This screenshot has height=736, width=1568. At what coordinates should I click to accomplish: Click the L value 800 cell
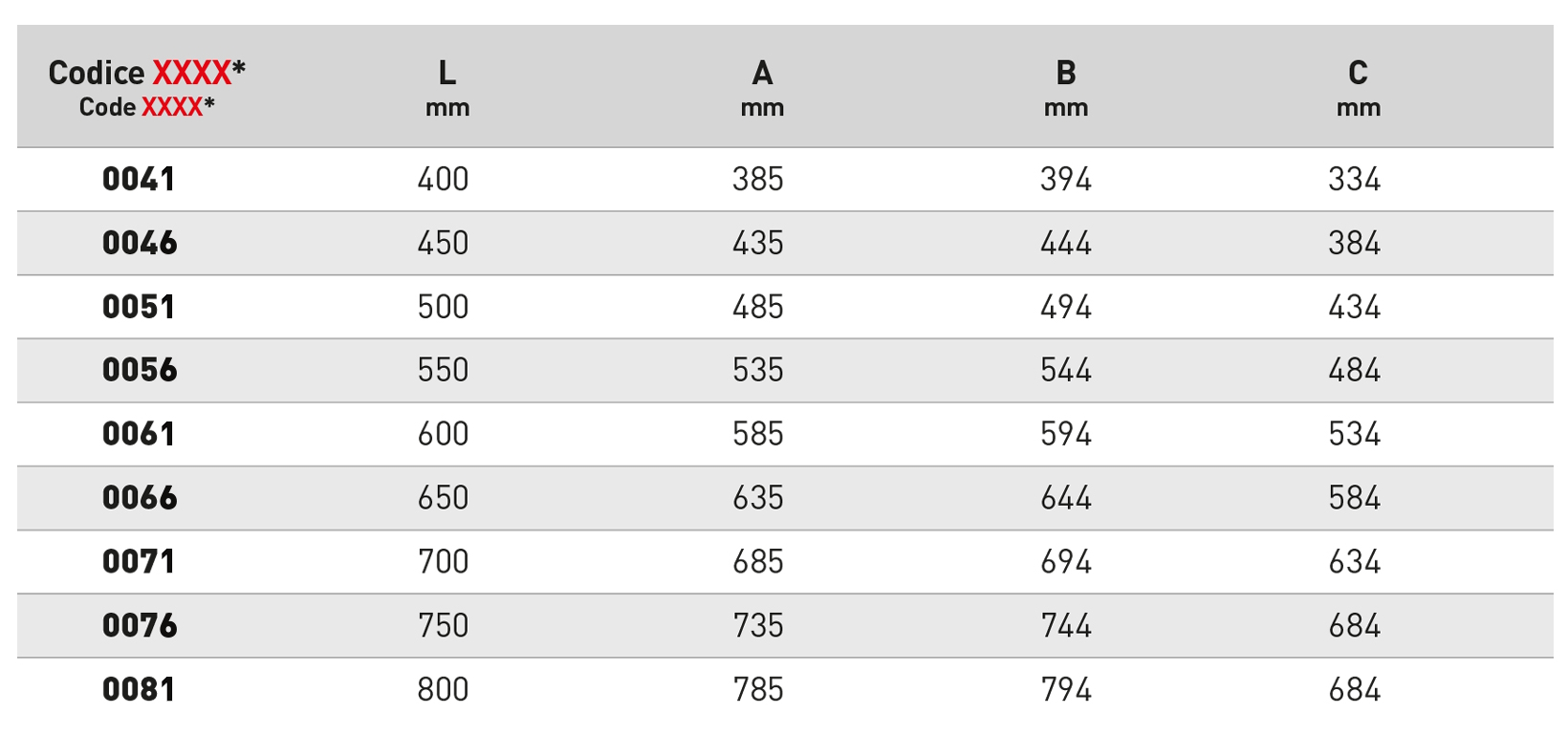[x=443, y=689]
